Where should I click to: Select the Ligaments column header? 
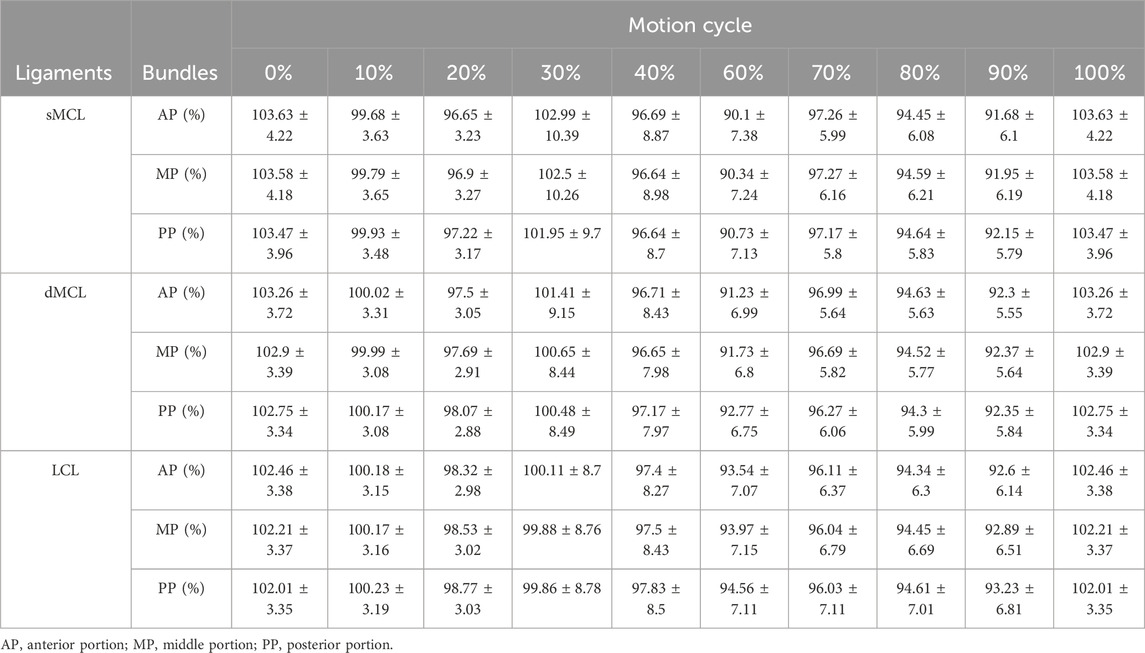tap(65, 72)
